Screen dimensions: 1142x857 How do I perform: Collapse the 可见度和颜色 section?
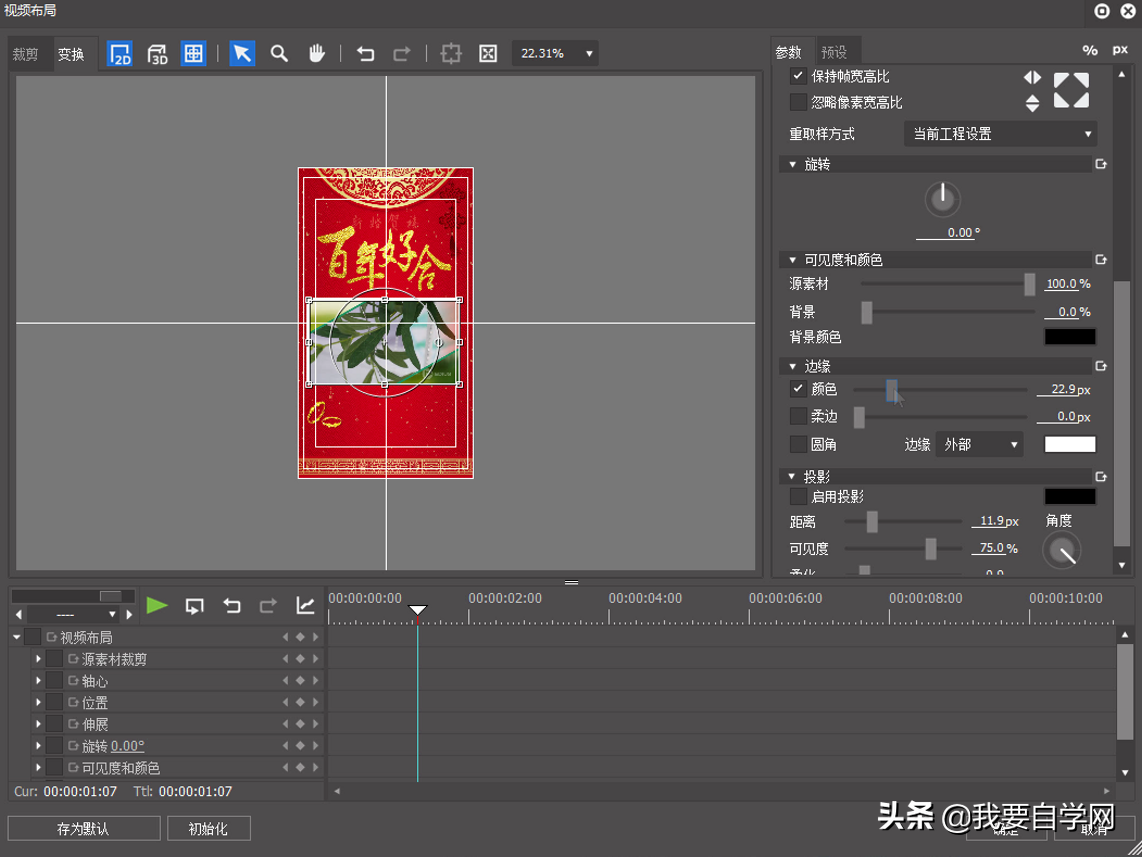point(792,260)
